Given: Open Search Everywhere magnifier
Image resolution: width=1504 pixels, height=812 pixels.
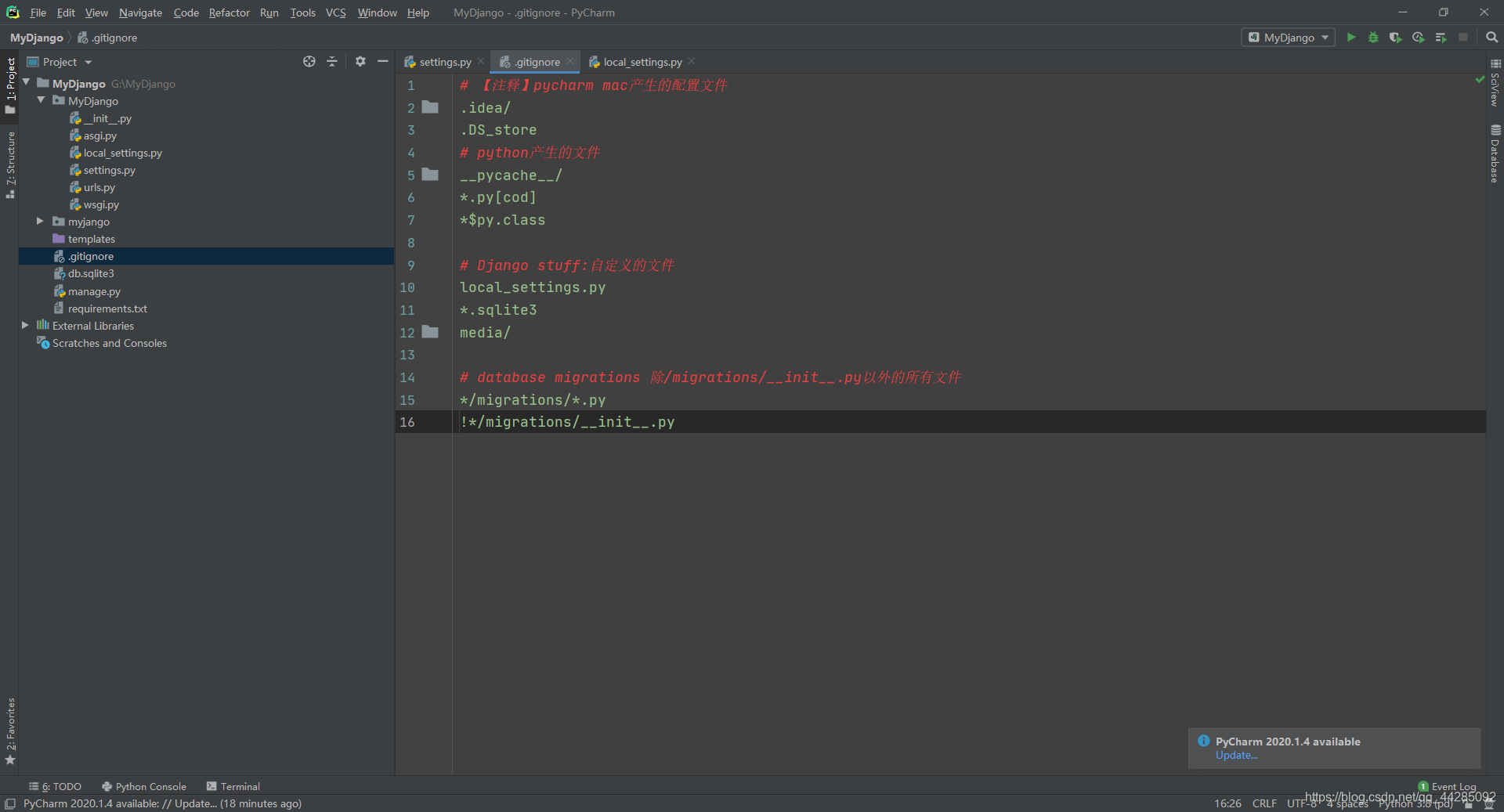Looking at the screenshot, I should [x=1491, y=38].
